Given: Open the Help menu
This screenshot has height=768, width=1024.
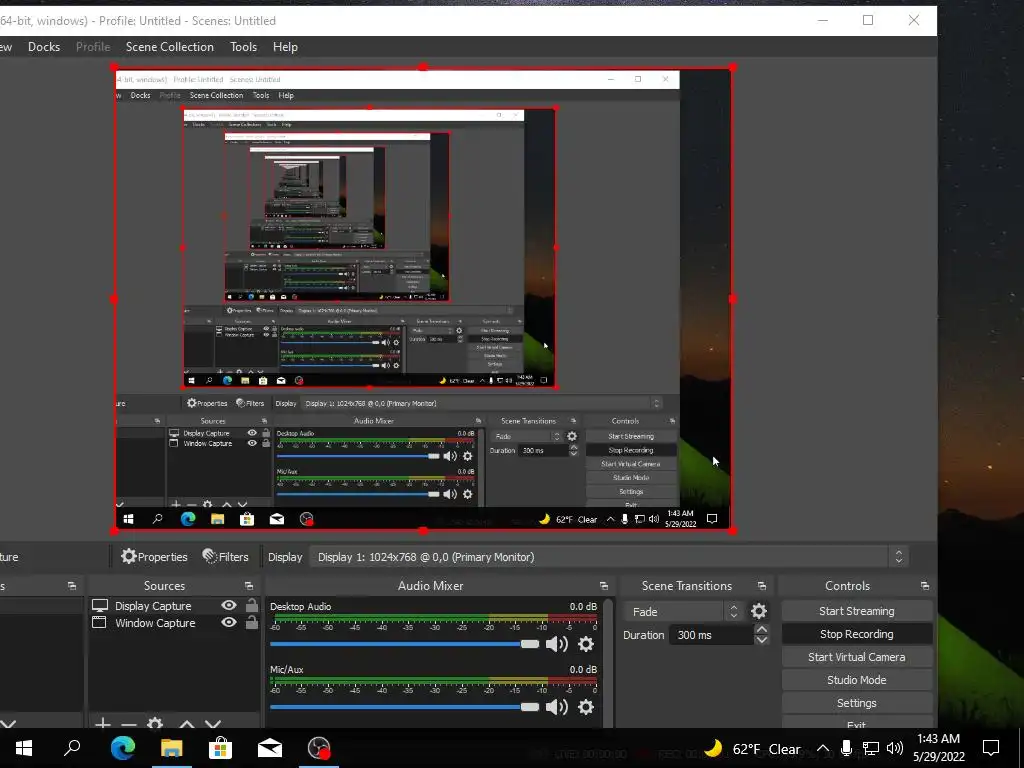Looking at the screenshot, I should [x=285, y=47].
